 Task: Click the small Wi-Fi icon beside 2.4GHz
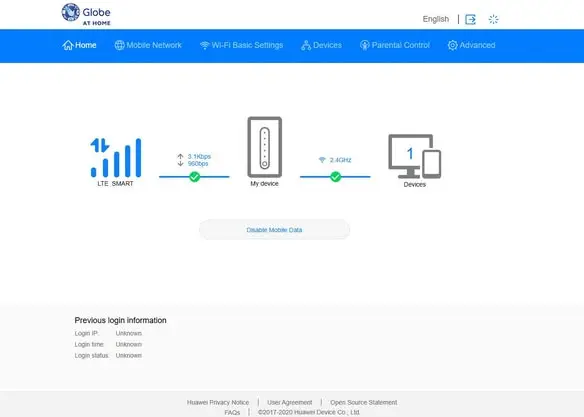point(322,160)
